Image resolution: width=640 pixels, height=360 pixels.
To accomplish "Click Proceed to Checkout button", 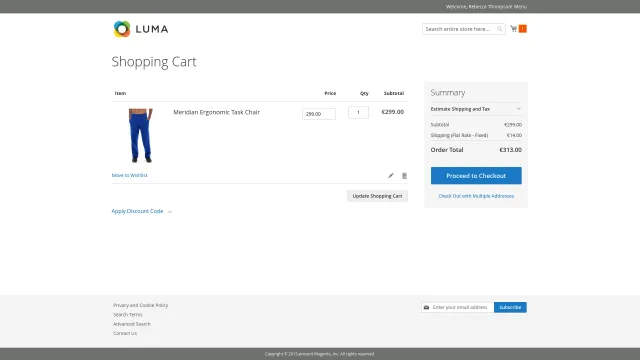I will (x=476, y=176).
